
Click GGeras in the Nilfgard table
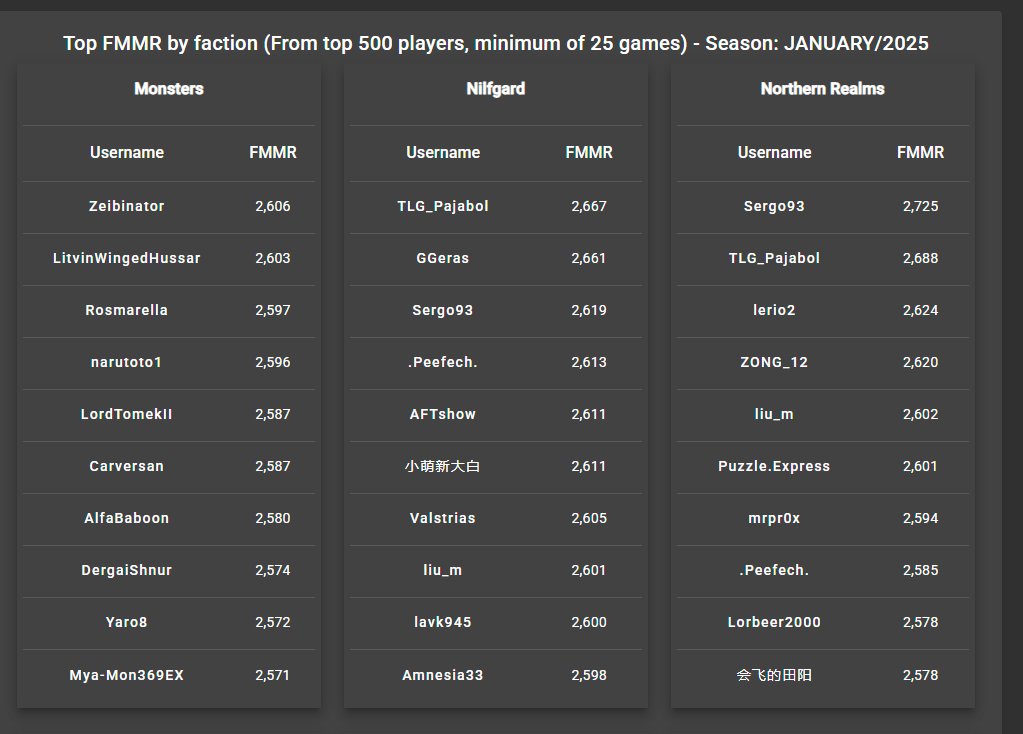click(x=443, y=258)
